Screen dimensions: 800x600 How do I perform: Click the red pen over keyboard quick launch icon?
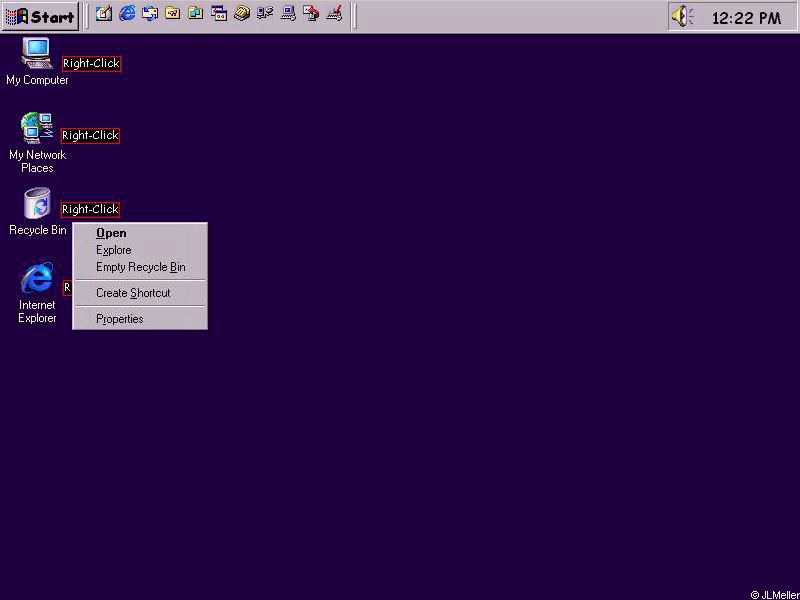pyautogui.click(x=334, y=13)
